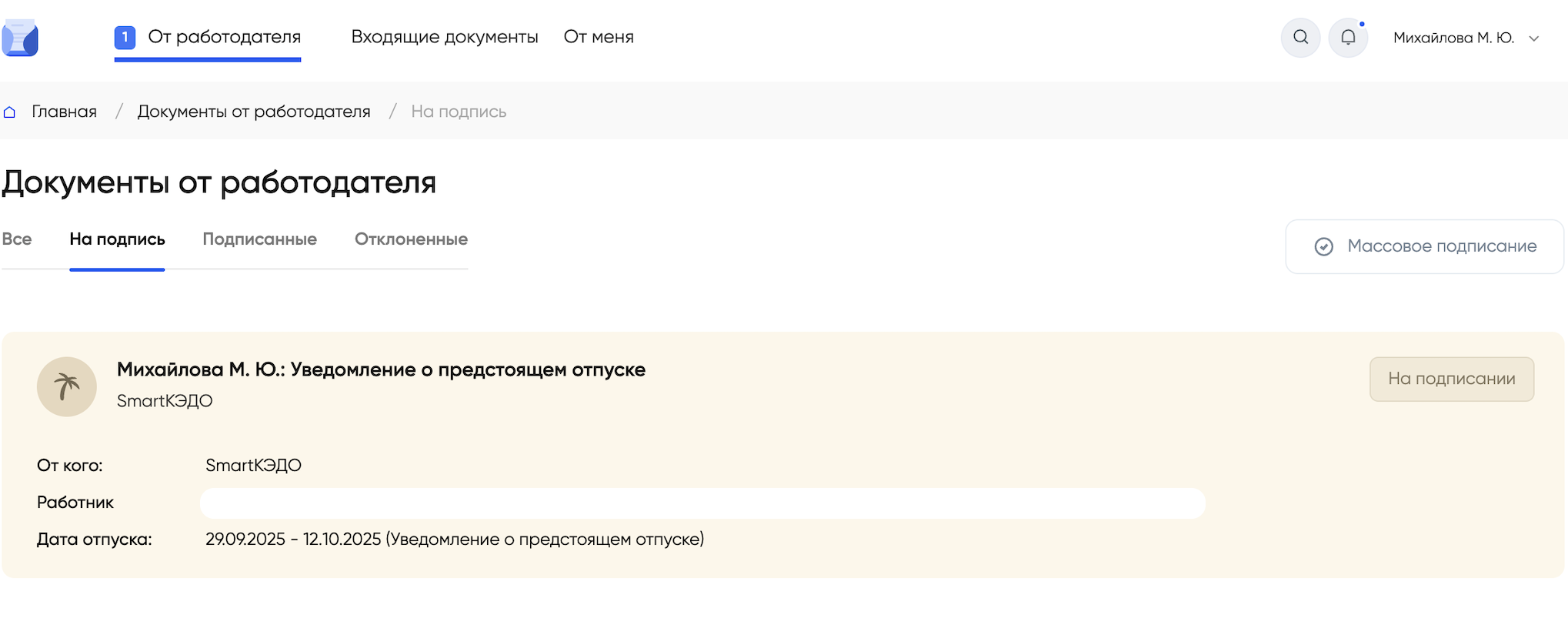
Task: Switch to the Подписанные tab
Action: click(x=259, y=239)
